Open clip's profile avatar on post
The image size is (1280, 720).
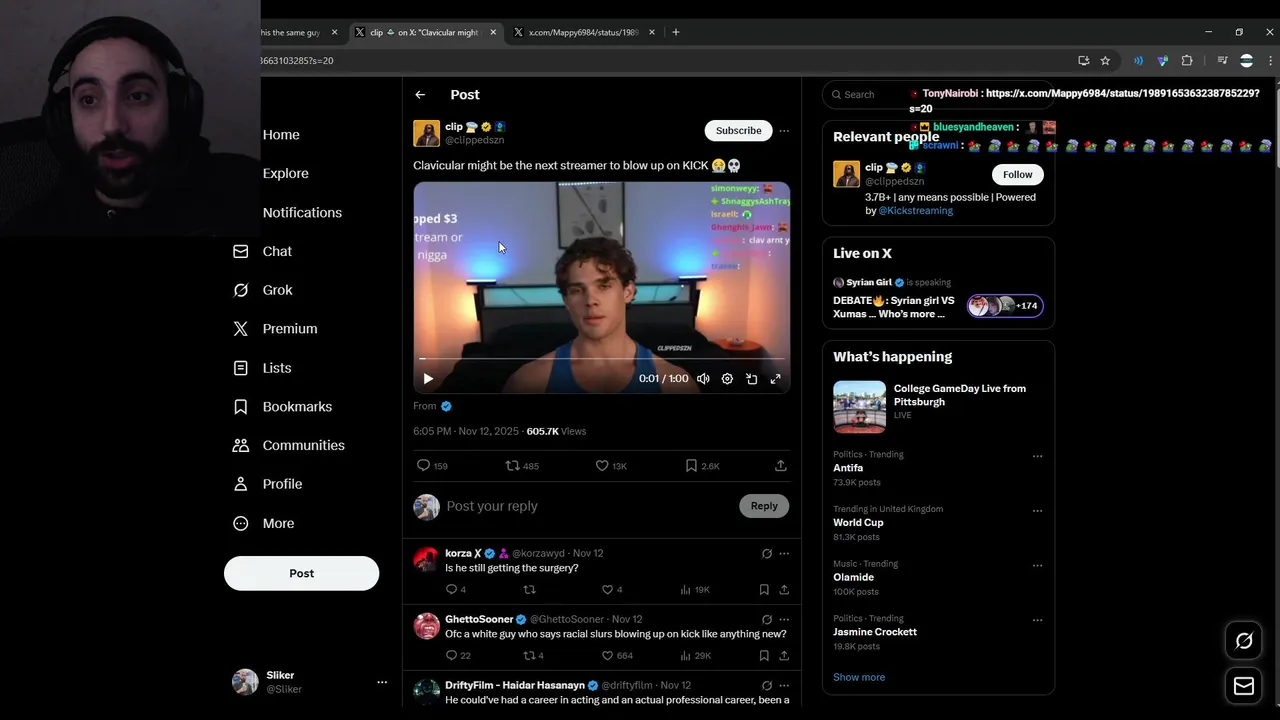427,133
